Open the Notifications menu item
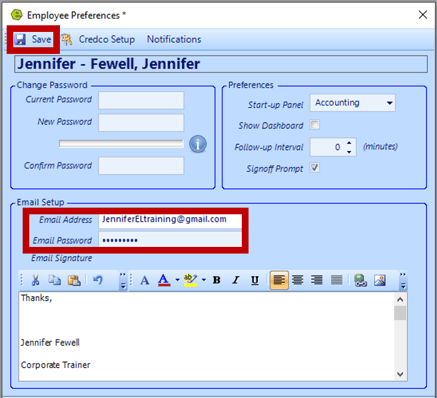The width and height of the screenshot is (437, 398). (x=174, y=39)
